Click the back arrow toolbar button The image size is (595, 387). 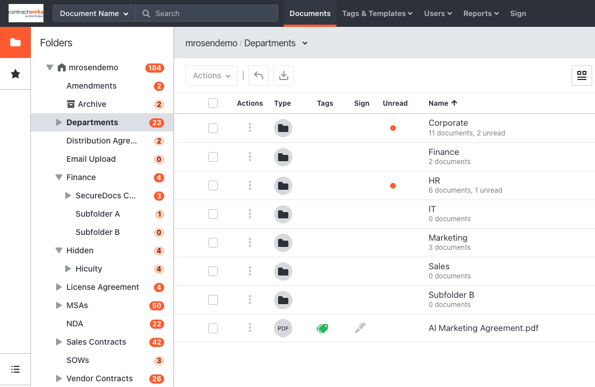pyautogui.click(x=258, y=76)
